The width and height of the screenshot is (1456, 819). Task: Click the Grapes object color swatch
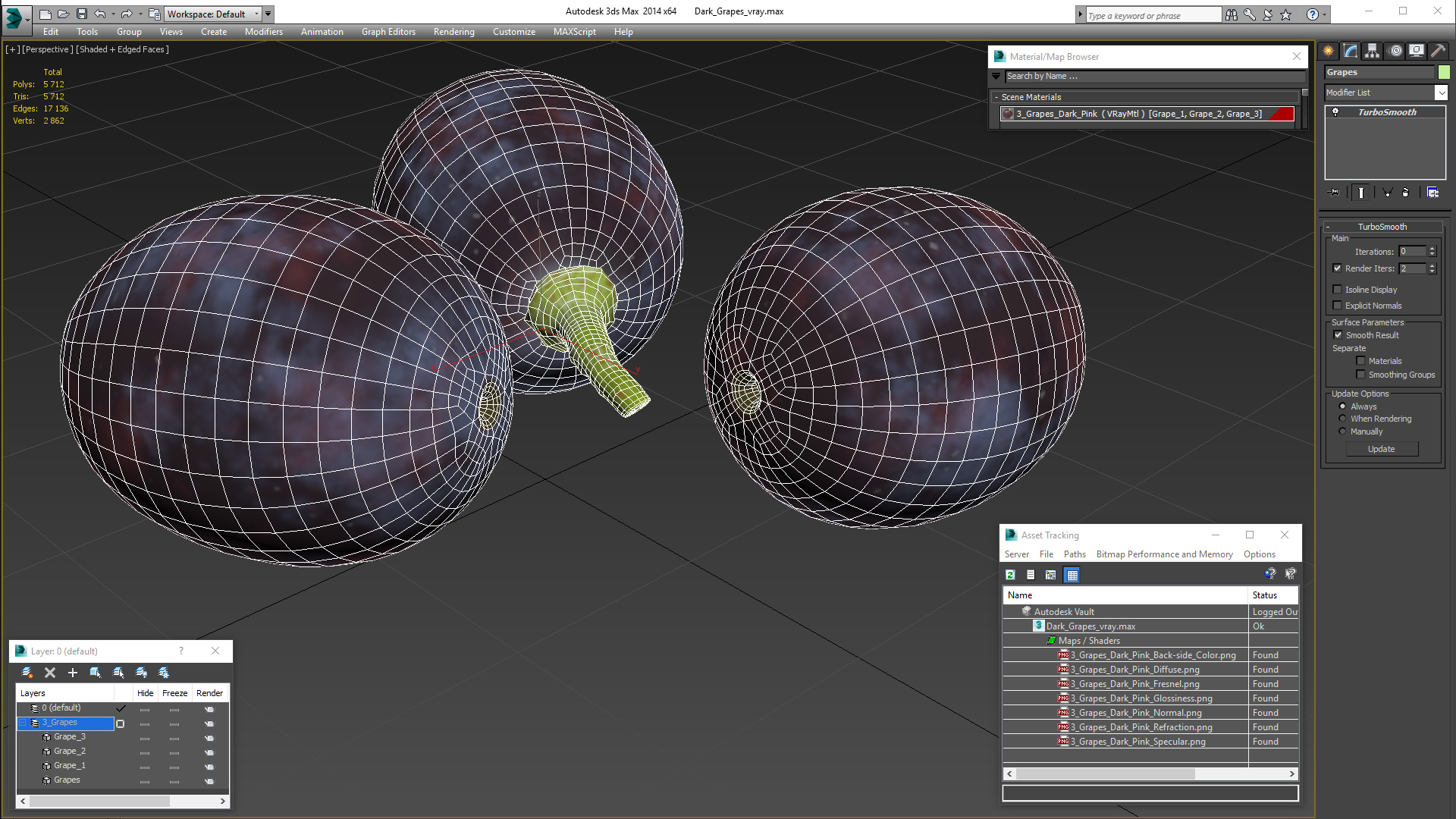coord(1444,72)
